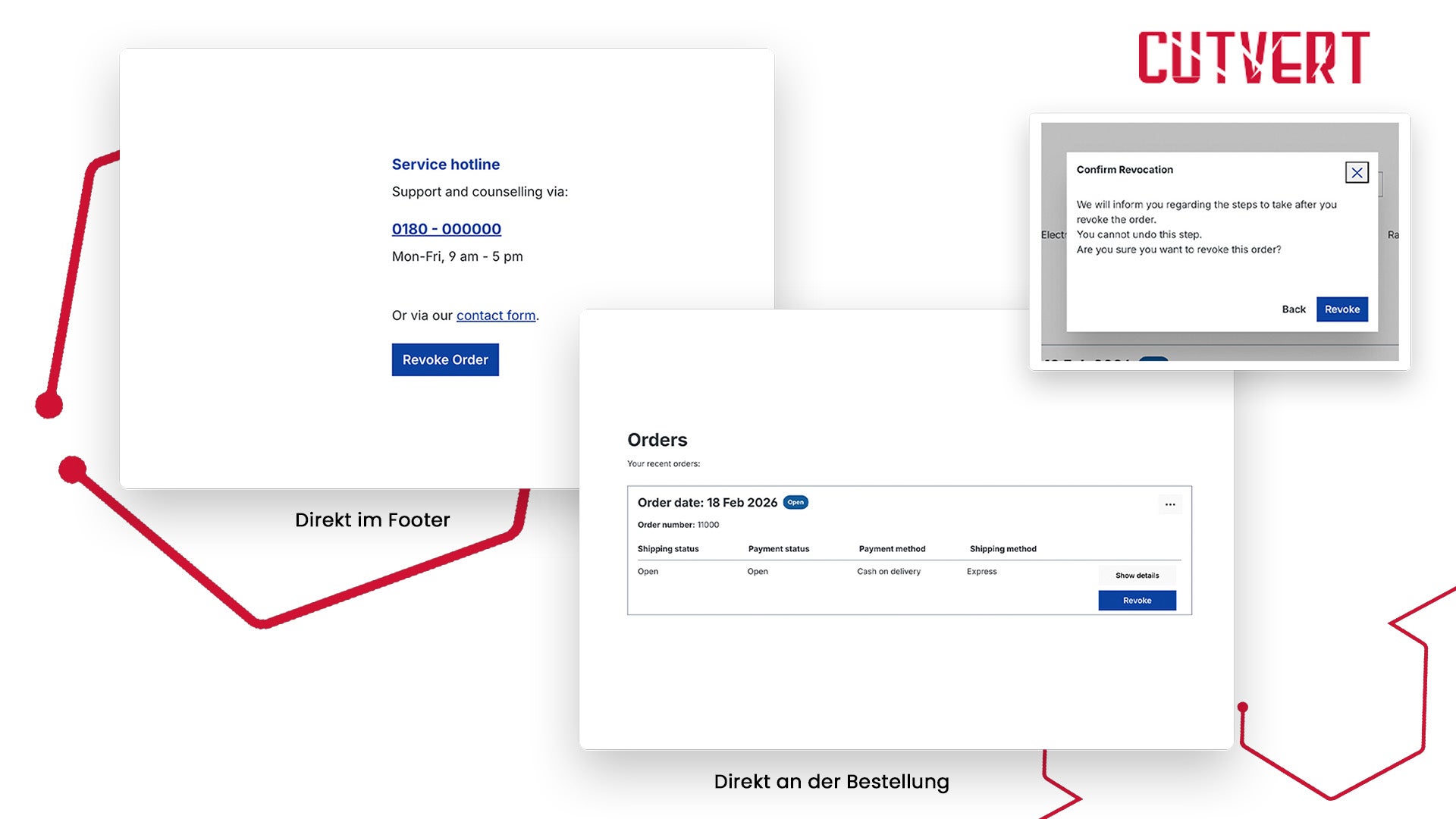This screenshot has height=819, width=1456.
Task: Click the Shipping method column header
Action: click(1003, 549)
